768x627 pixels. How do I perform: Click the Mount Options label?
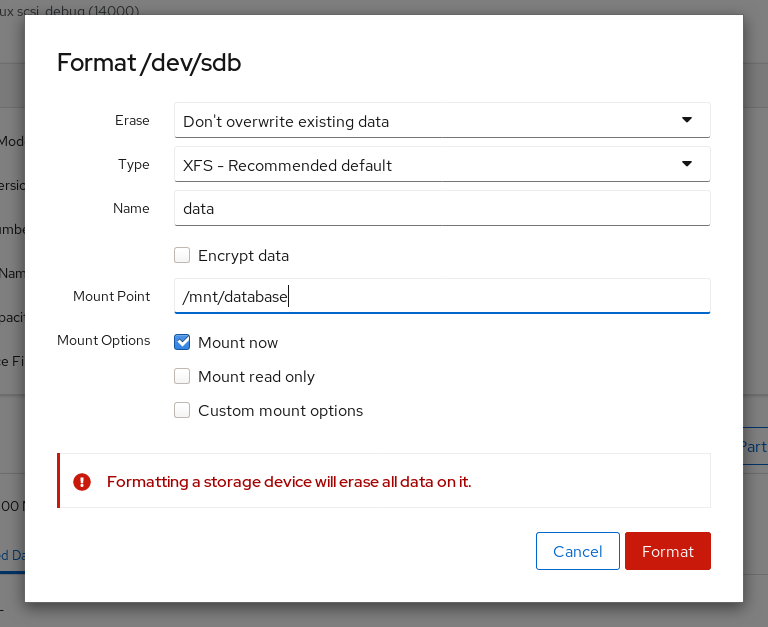click(x=103, y=340)
